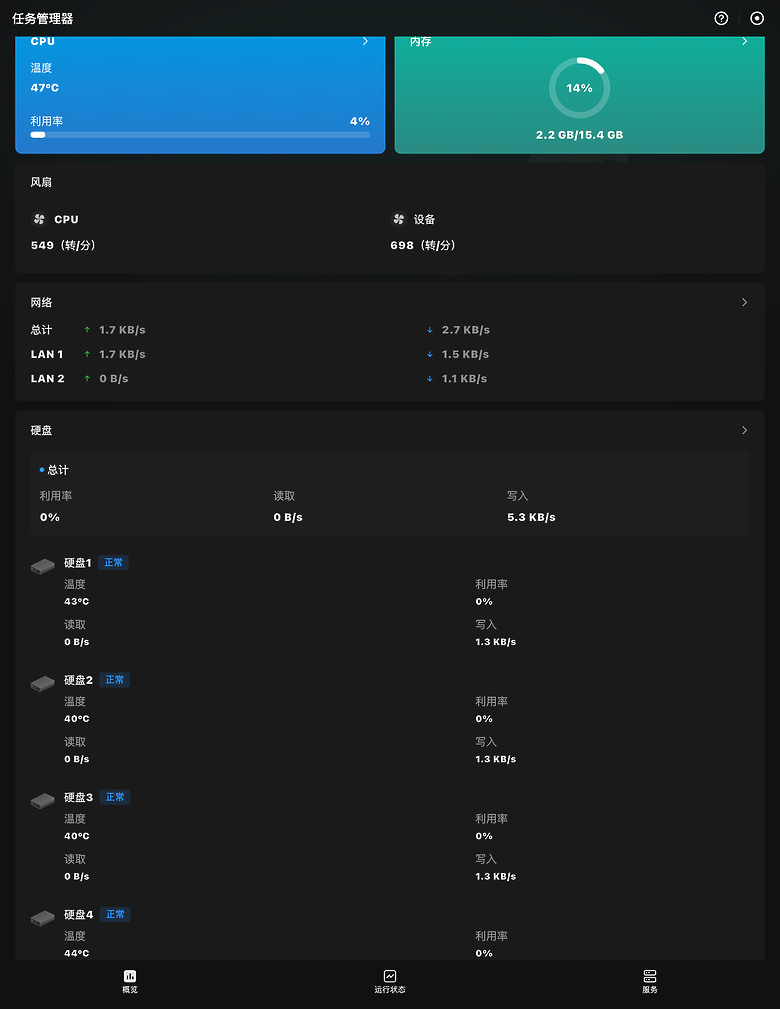Click the LAN 2 upload arrow icon
Image resolution: width=780 pixels, height=1009 pixels.
87,378
